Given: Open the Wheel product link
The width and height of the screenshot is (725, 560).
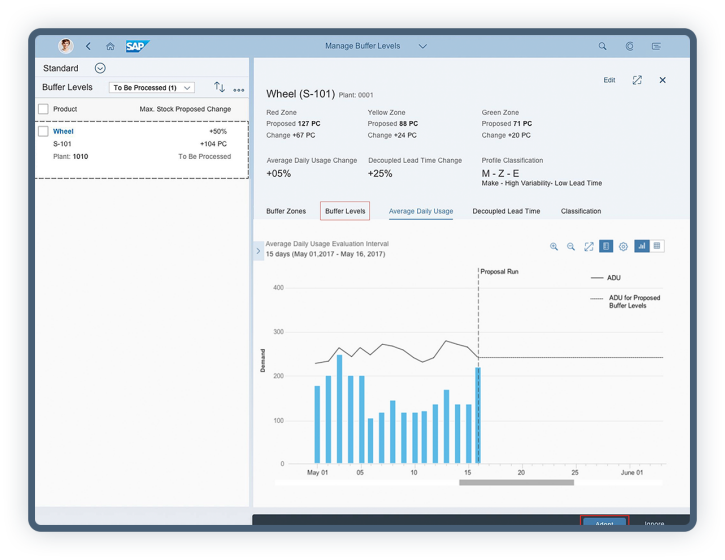Looking at the screenshot, I should 63,131.
